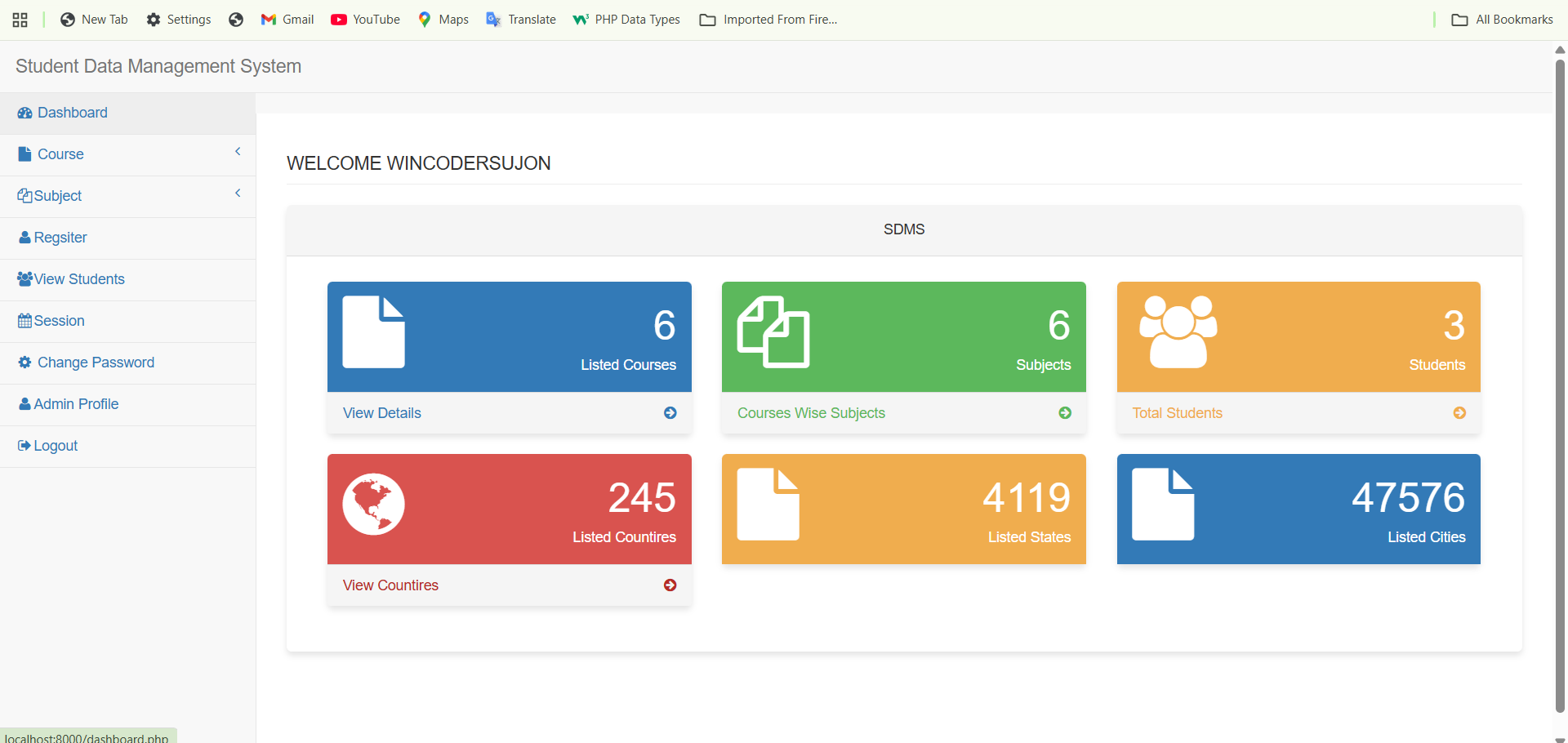
Task: Click the arrow icon beside View Details
Action: pyautogui.click(x=670, y=413)
